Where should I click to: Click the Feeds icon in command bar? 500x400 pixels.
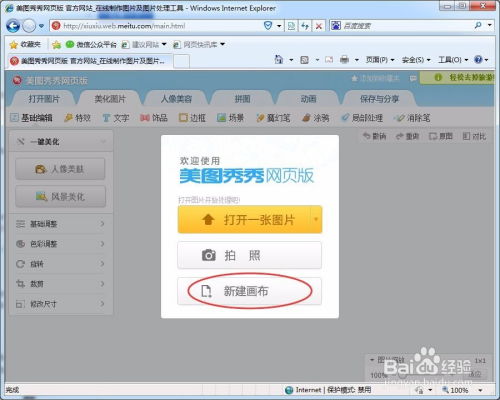click(304, 60)
